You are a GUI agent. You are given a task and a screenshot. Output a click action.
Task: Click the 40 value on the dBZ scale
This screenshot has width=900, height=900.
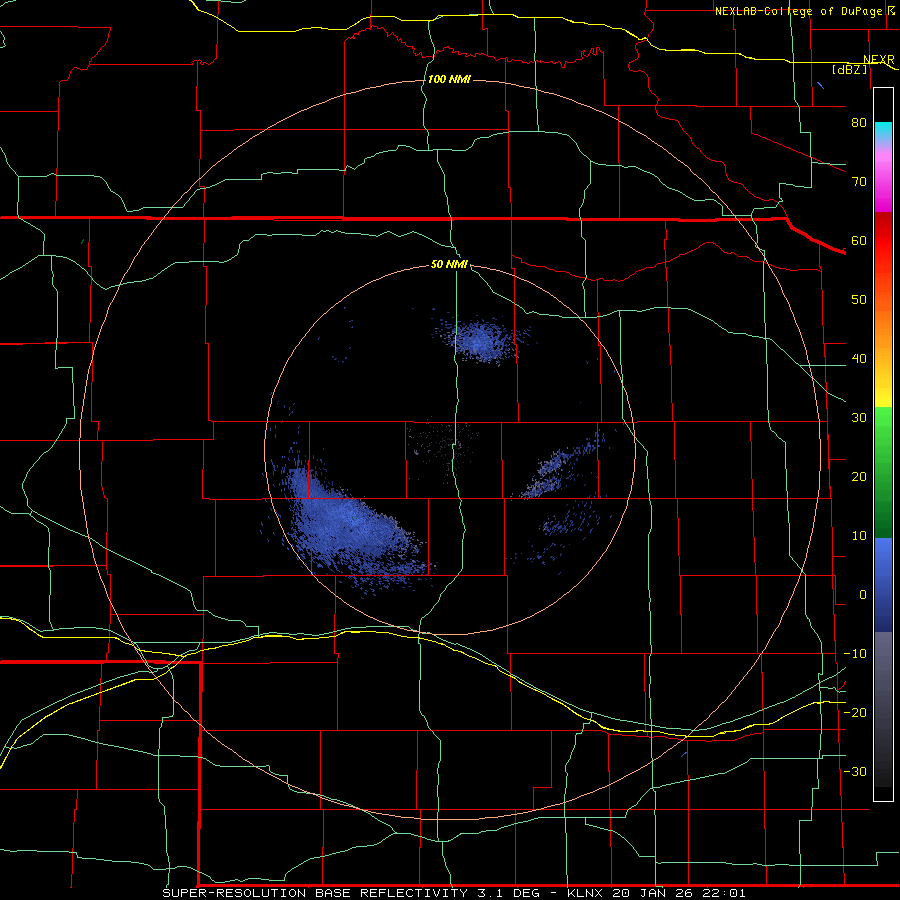[x=859, y=359]
